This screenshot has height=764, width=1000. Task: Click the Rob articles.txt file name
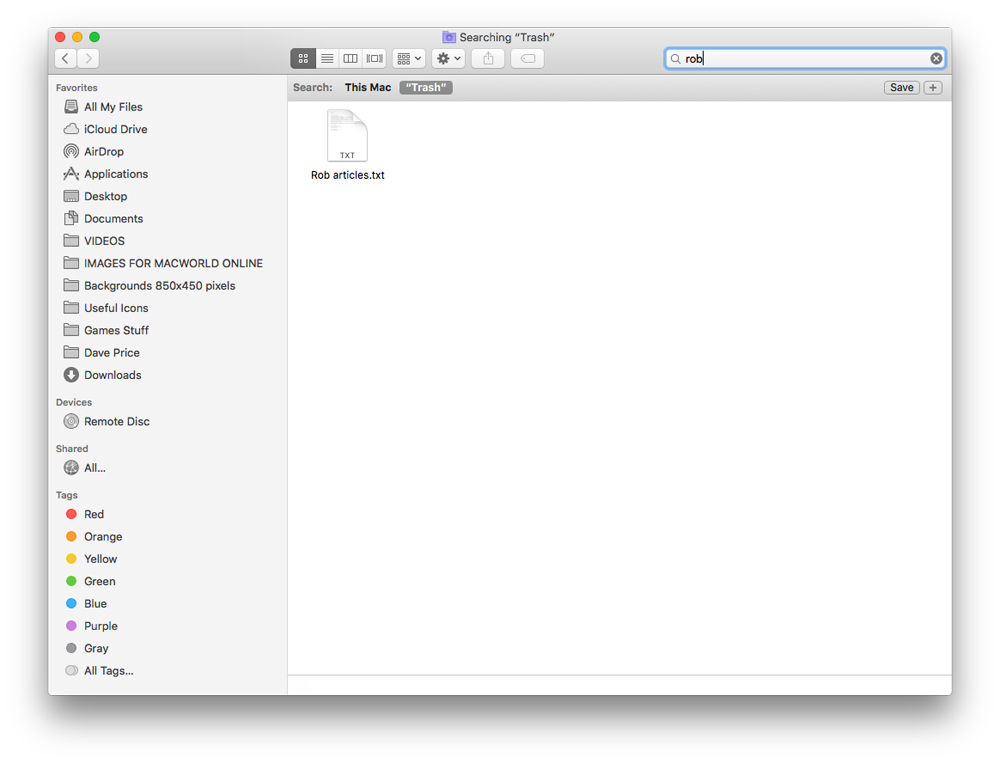pos(348,175)
